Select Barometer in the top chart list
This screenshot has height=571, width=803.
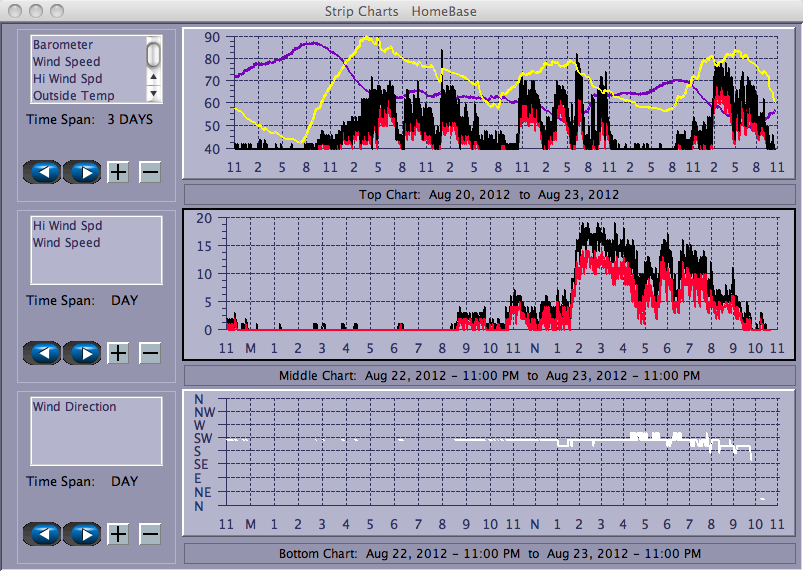click(63, 45)
